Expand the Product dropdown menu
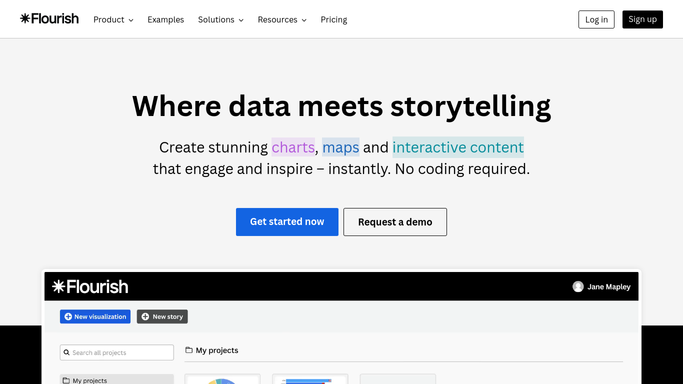683x384 pixels. (113, 20)
